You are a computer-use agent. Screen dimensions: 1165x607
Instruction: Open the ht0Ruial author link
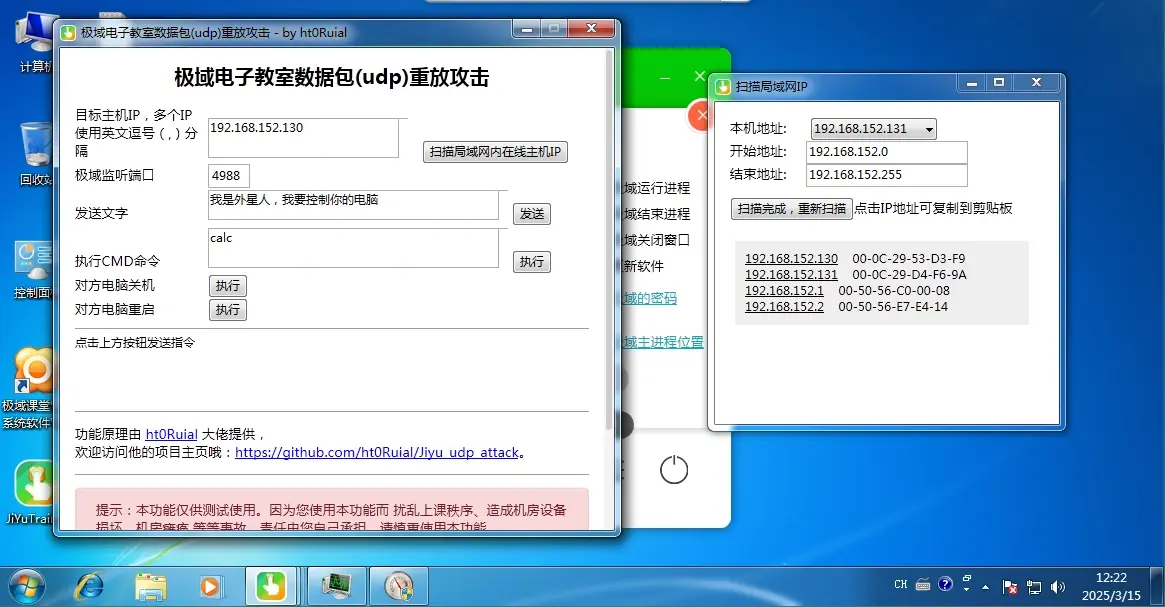pos(171,435)
